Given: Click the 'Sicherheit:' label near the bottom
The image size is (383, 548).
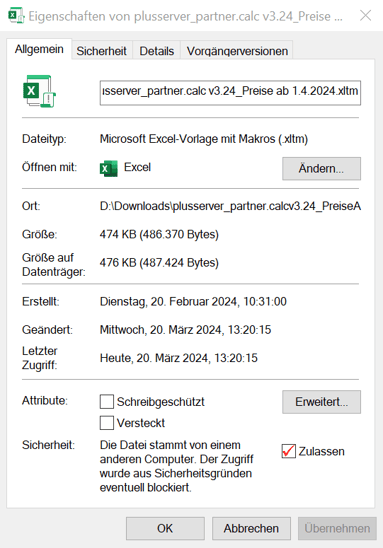Looking at the screenshot, I should (x=48, y=445).
